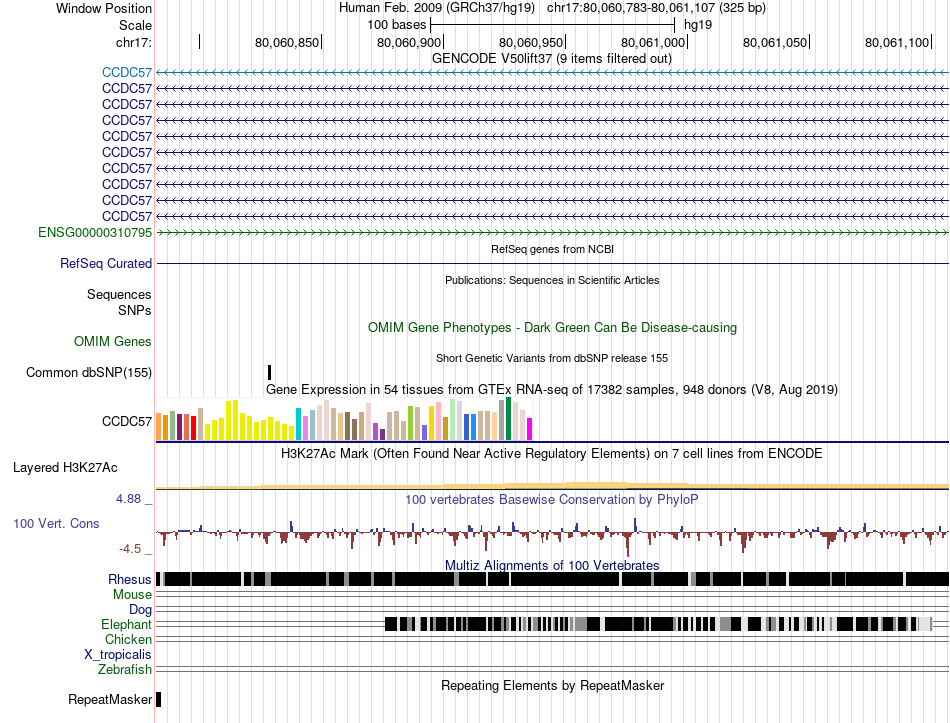Click the 4.88 upper axis value
Image resolution: width=950 pixels, height=723 pixels.
(128, 499)
